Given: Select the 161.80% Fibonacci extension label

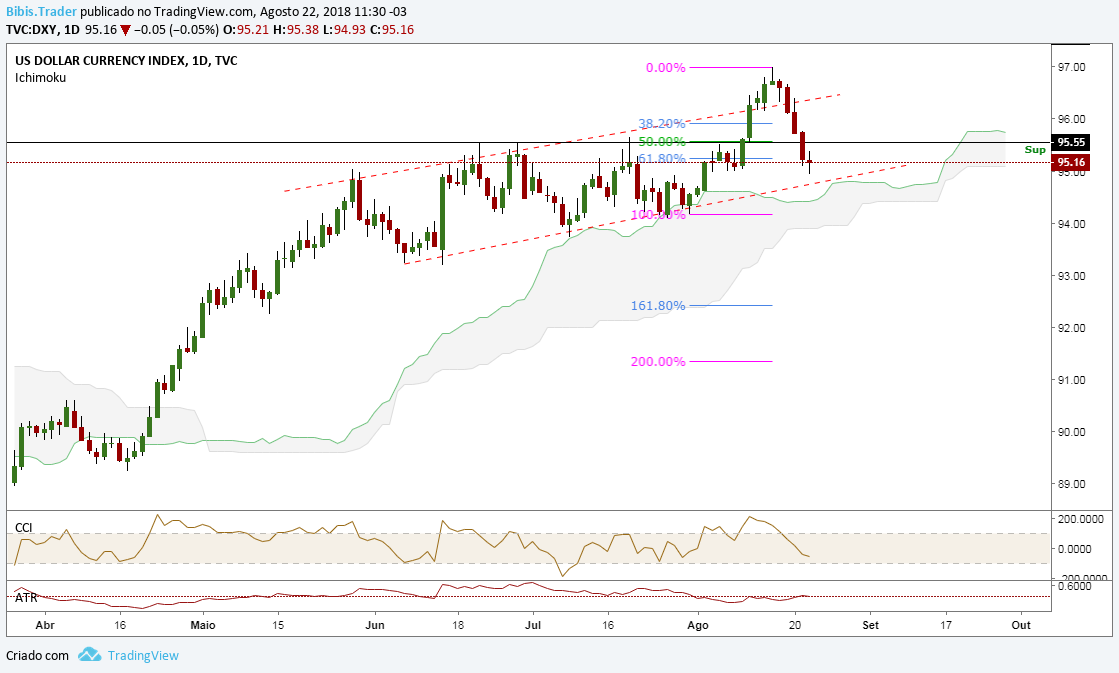Looking at the screenshot, I should [x=657, y=305].
